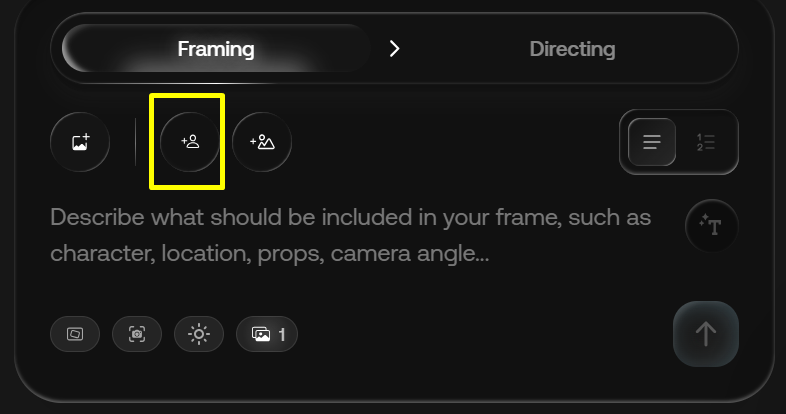Select the Framing tab
This screenshot has height=414, width=786.
point(216,48)
